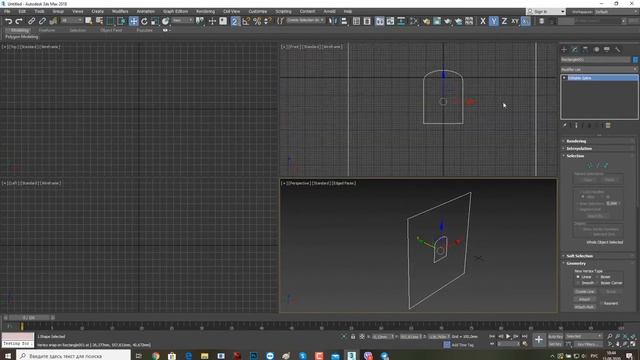The image size is (640, 360).
Task: Undo the last action
Action: click(9, 21)
